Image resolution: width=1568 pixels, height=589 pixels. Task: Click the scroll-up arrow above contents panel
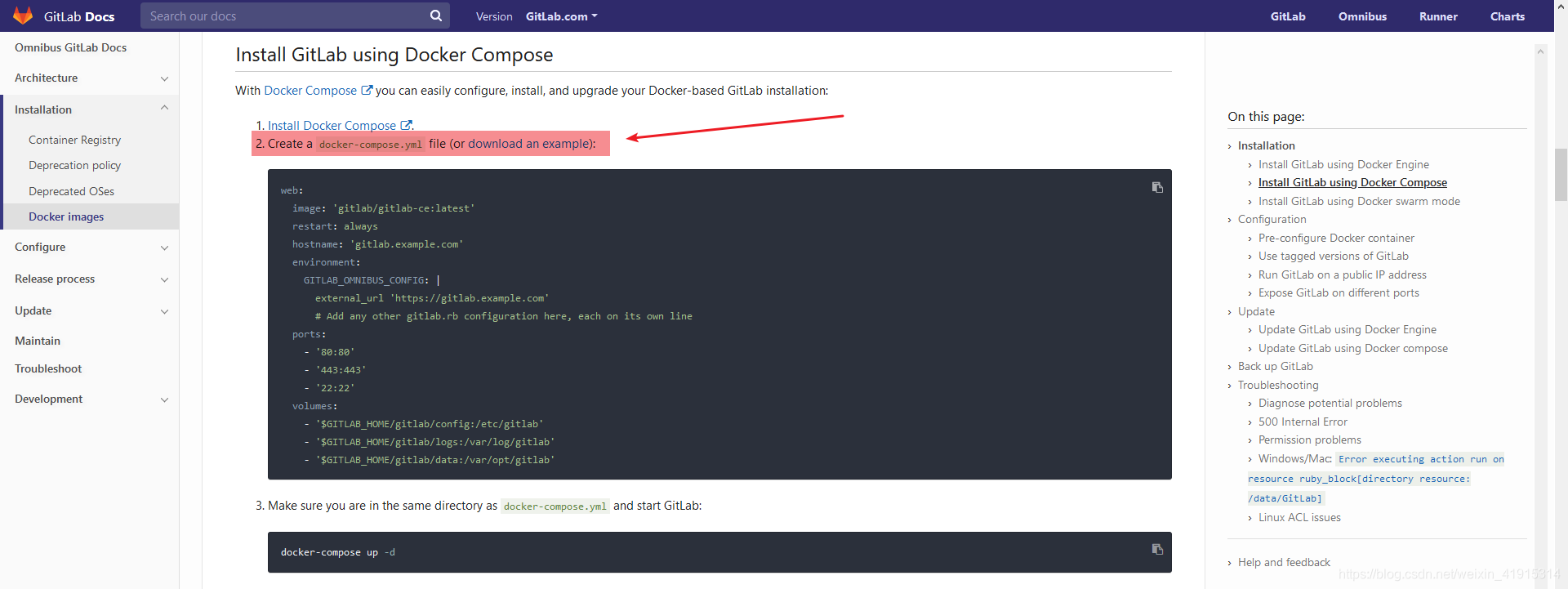[x=1540, y=51]
